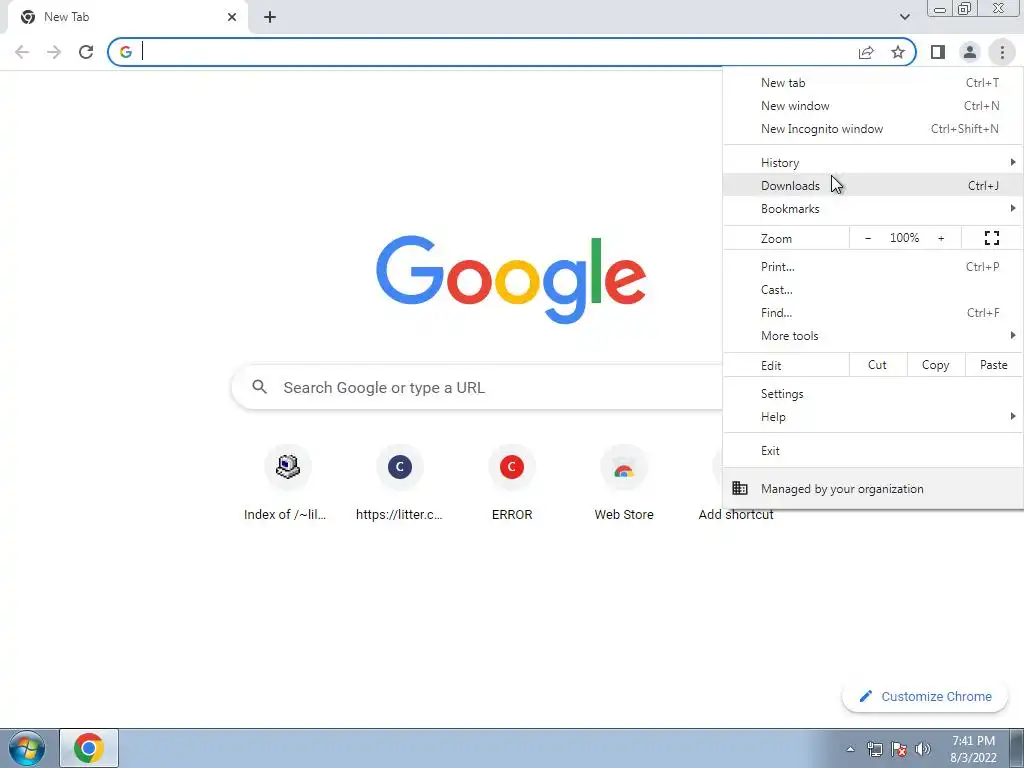Open the https://litter.c shortcut tile
The image size is (1024, 768).
coord(399,483)
